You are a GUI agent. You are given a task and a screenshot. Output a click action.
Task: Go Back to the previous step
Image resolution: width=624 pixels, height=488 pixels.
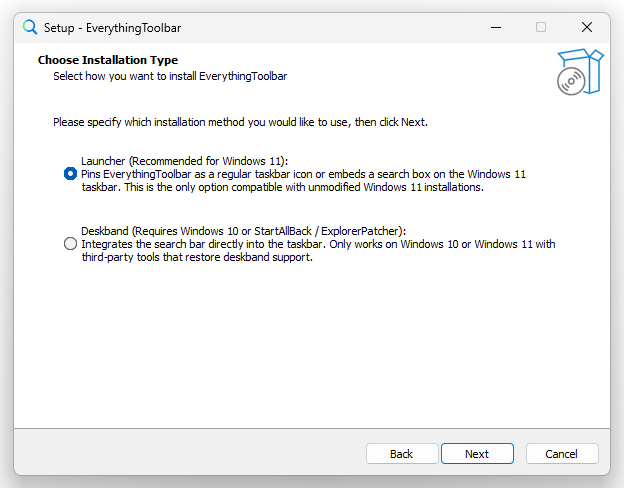[402, 454]
